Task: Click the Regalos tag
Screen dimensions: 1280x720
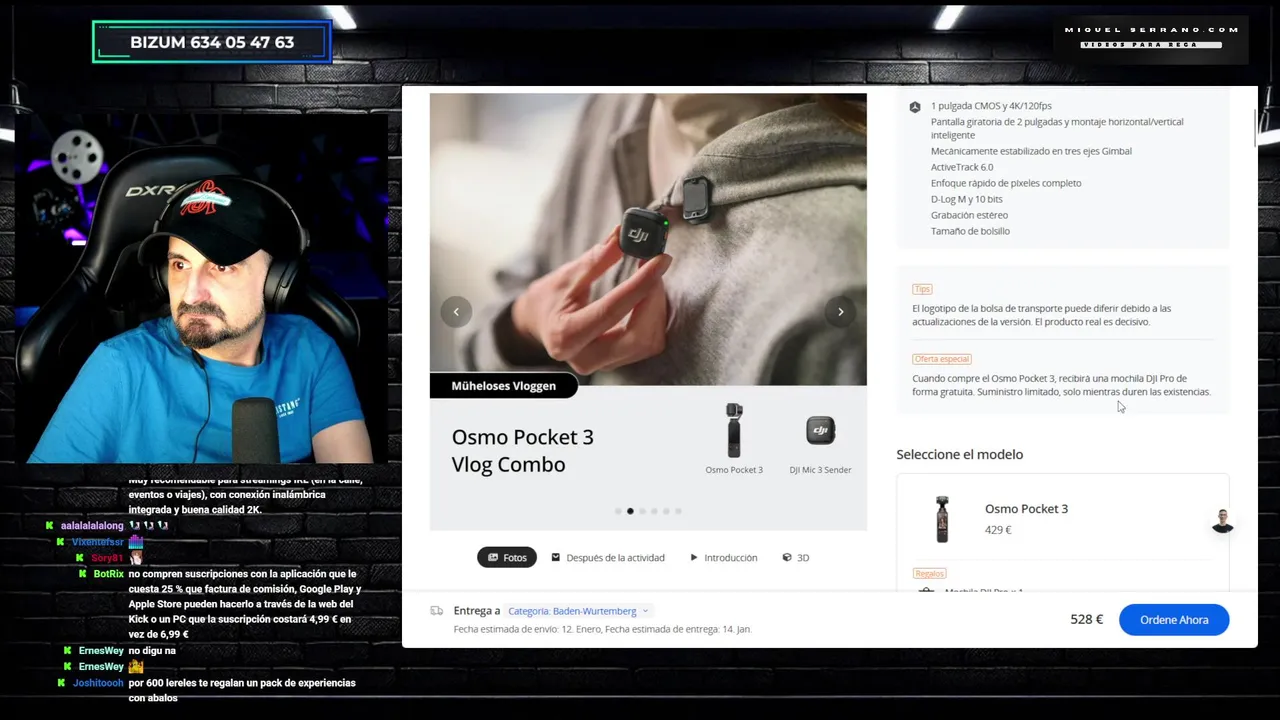Action: pos(929,574)
